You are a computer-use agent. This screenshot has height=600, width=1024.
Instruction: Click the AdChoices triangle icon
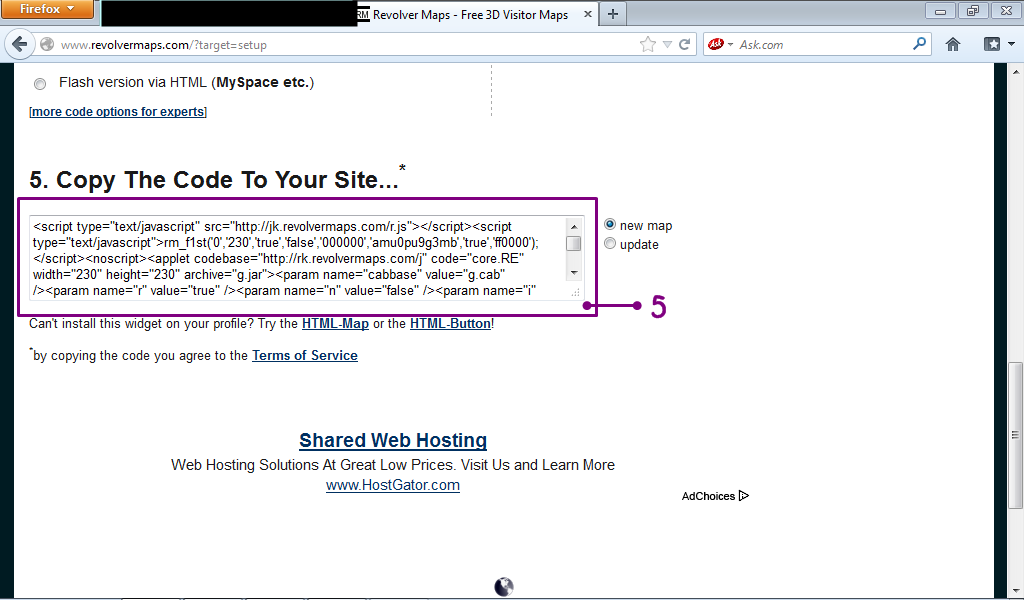[743, 496]
